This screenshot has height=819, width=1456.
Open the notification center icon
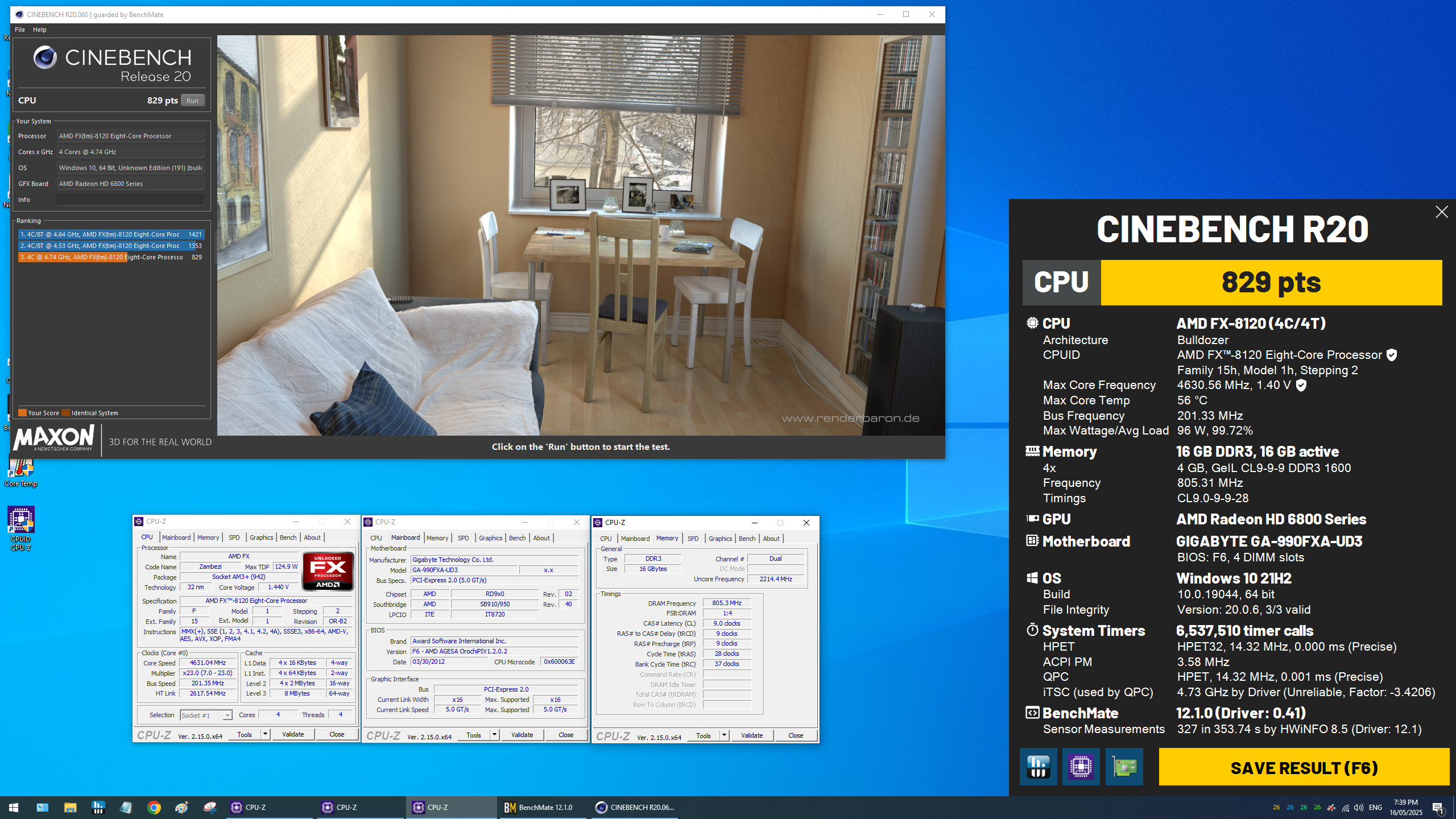[1438, 808]
